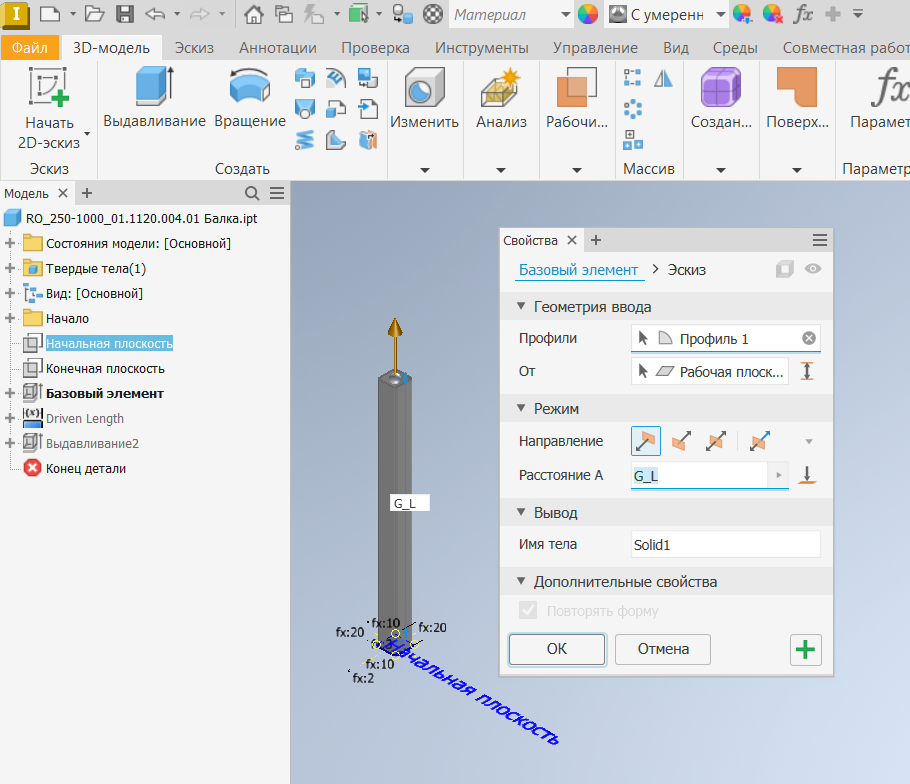910x784 pixels.
Task: Click the fx parameters icon in top toolbar
Action: (803, 14)
